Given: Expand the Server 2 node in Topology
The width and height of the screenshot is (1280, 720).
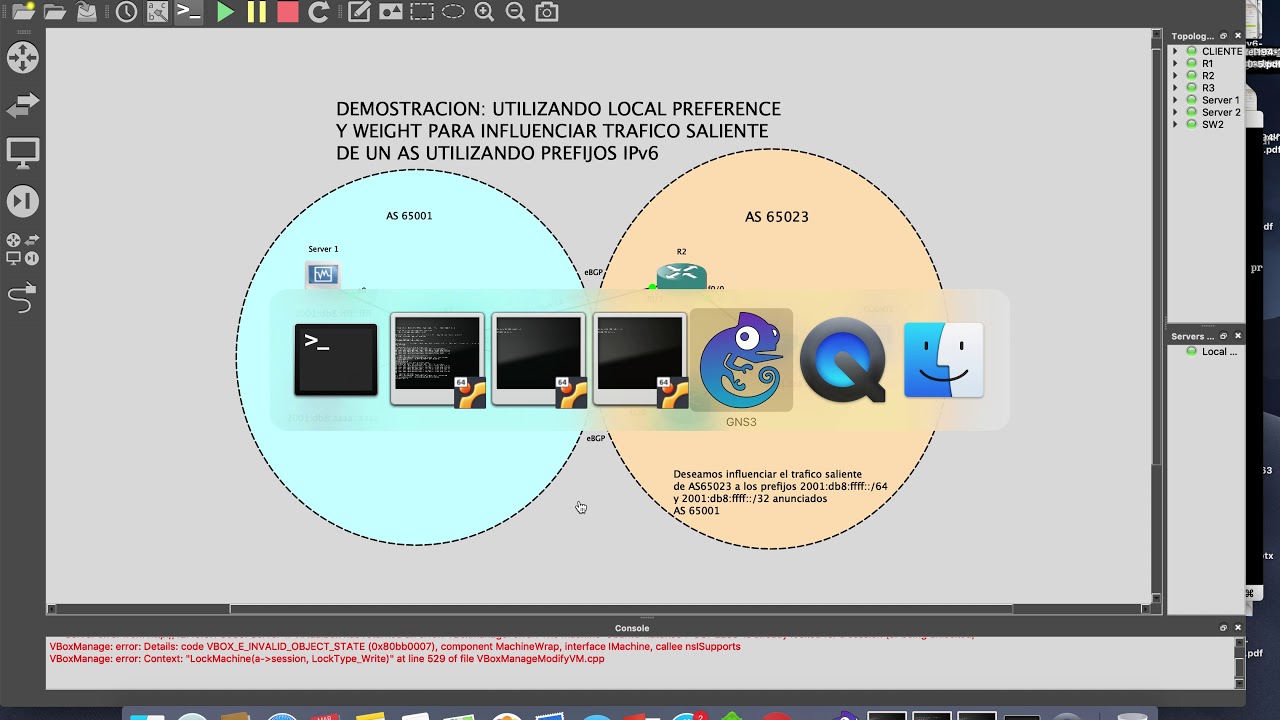Looking at the screenshot, I should coord(1175,112).
